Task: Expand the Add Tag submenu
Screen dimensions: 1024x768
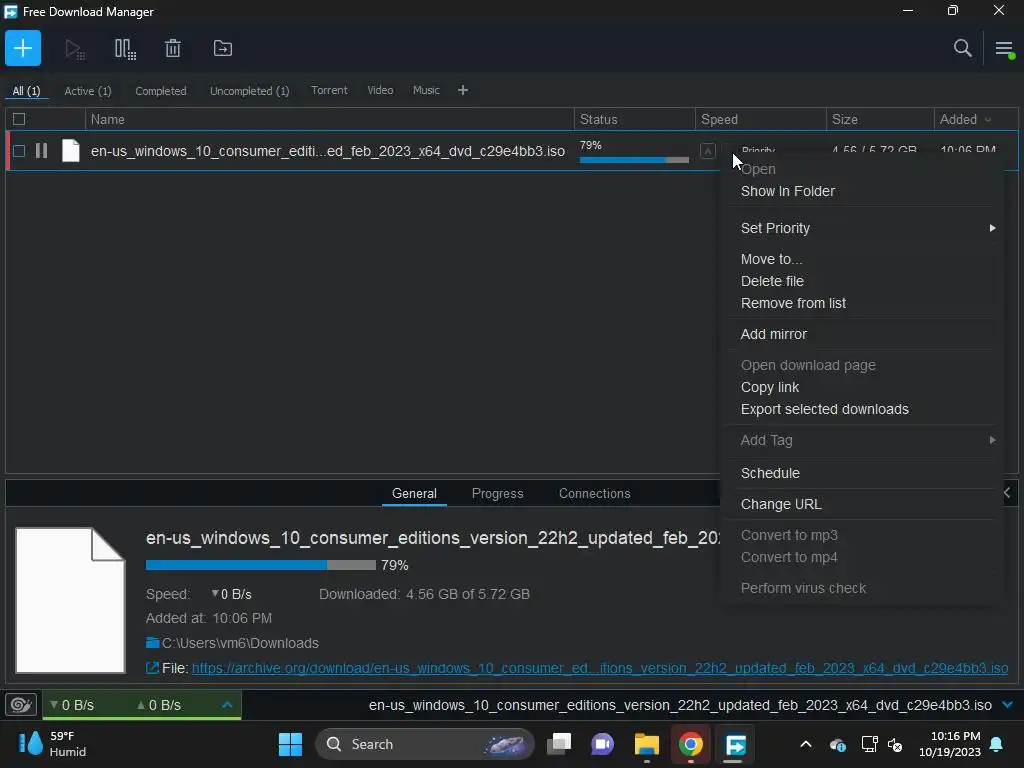Action: tap(992, 440)
